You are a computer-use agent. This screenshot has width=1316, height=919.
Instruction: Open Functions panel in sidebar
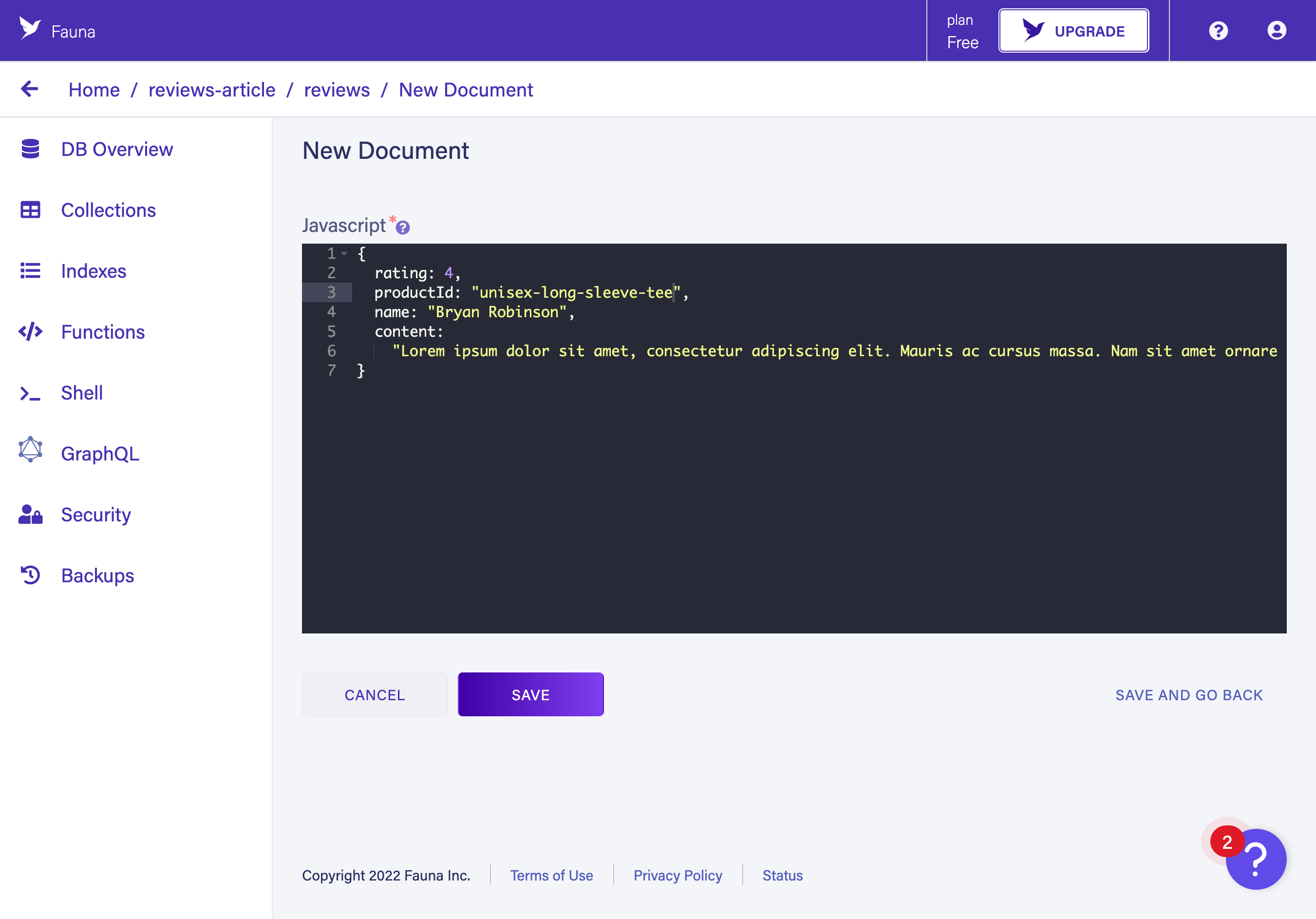pos(102,331)
